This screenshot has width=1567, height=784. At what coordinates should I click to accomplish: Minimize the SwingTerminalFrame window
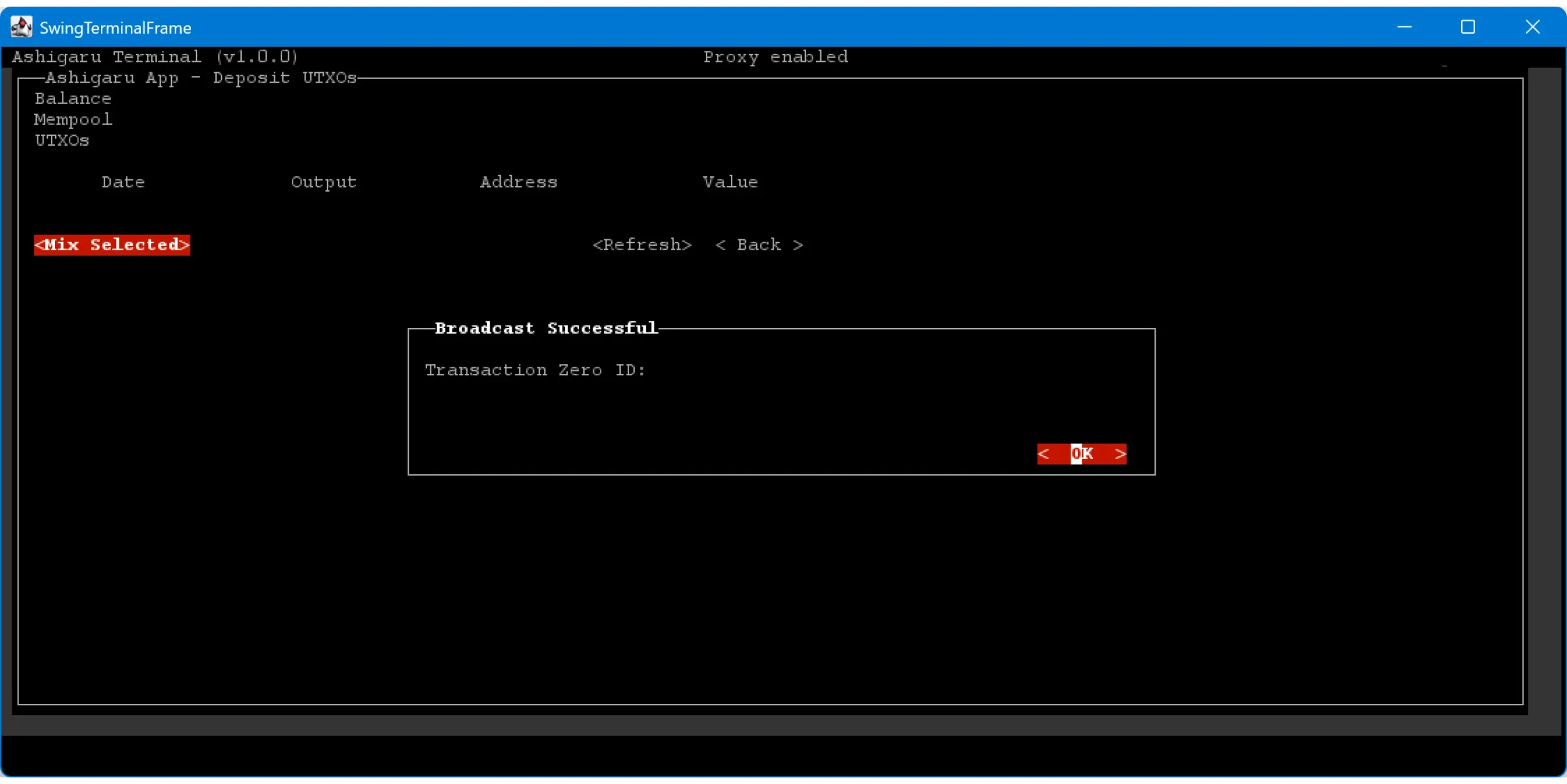pos(1404,27)
